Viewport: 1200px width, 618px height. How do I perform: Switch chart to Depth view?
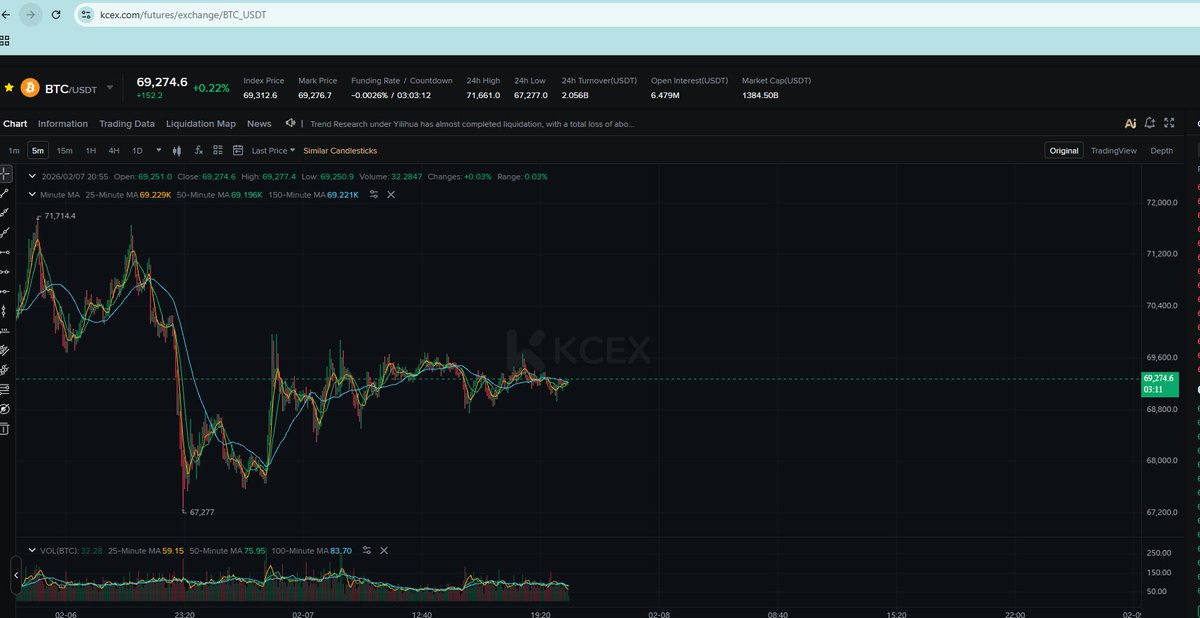1162,151
